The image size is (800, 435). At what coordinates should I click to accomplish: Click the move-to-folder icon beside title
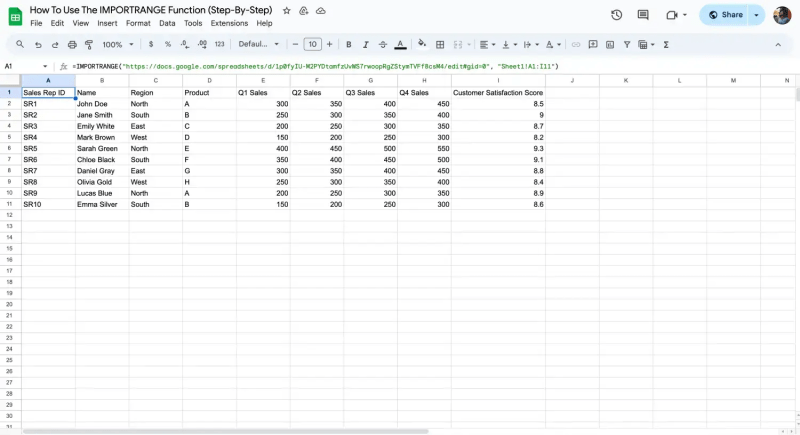click(304, 11)
